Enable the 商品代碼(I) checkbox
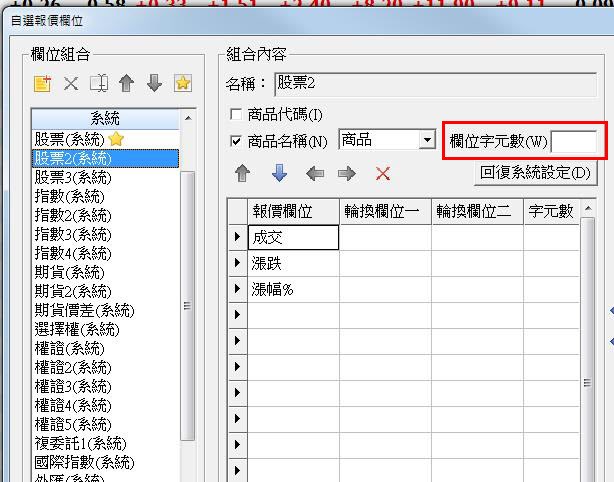The image size is (614, 482). (x=236, y=114)
